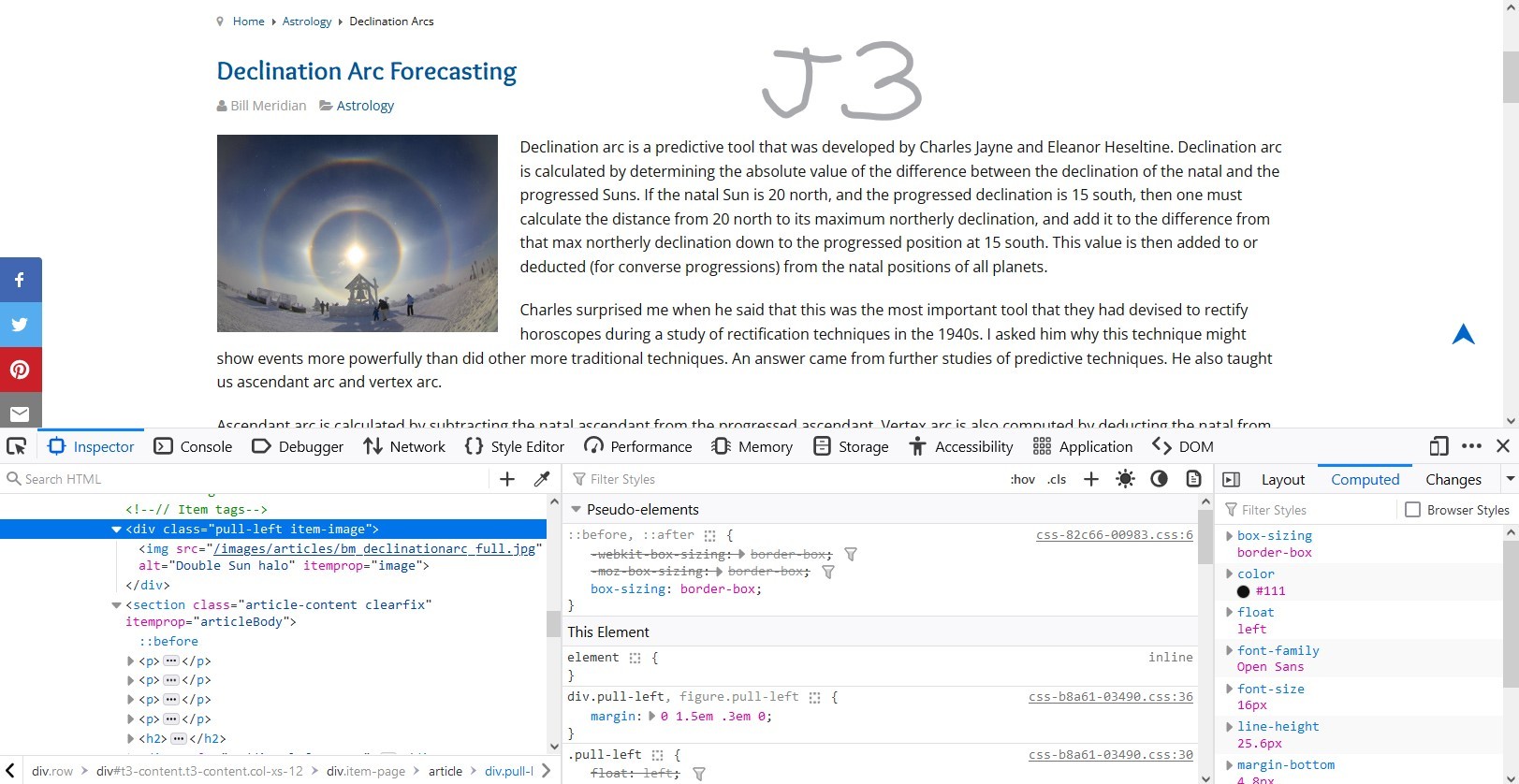Click the plus icon to create a new node

[x=507, y=479]
